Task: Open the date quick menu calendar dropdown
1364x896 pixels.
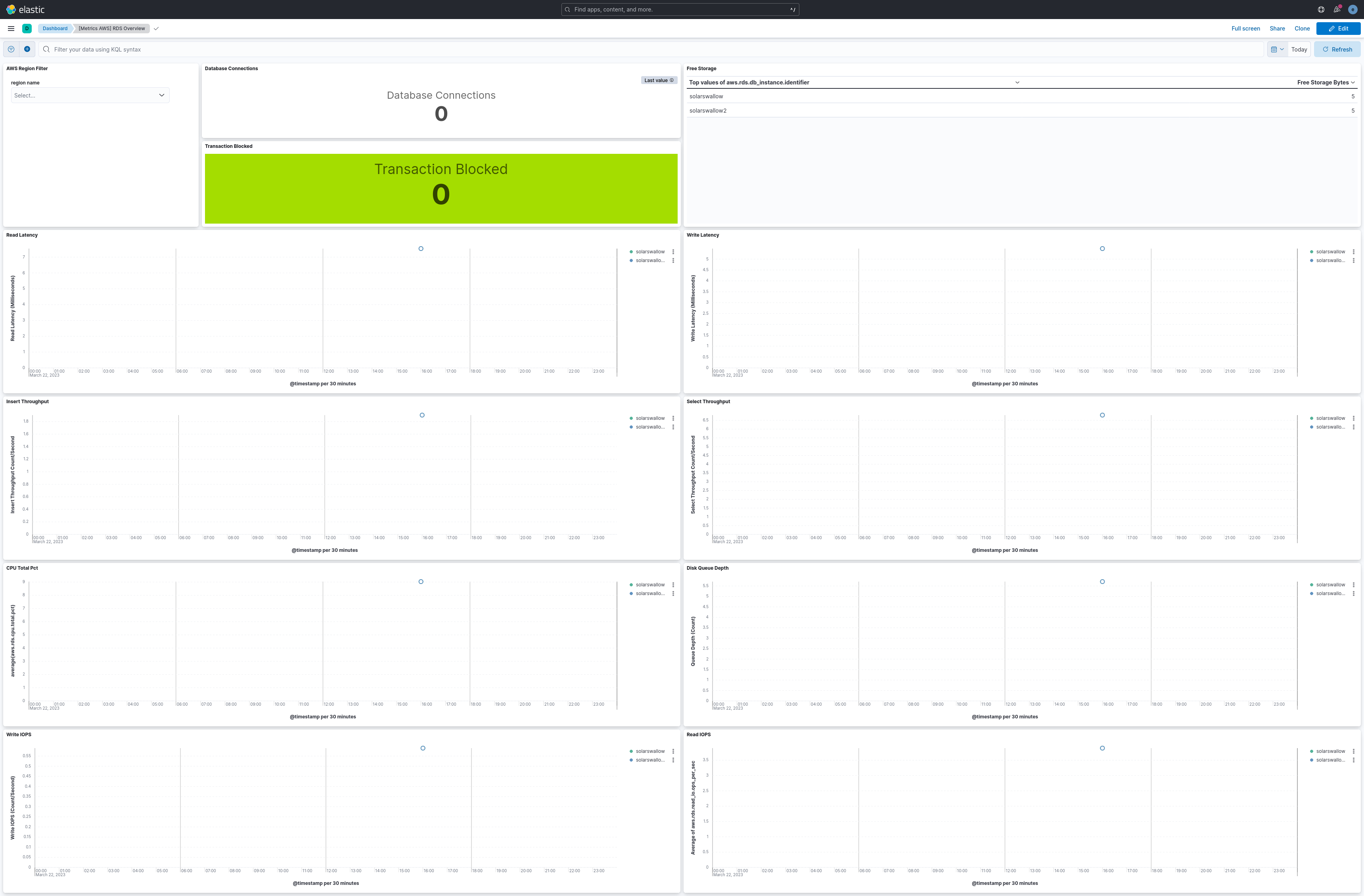Action: (1278, 50)
